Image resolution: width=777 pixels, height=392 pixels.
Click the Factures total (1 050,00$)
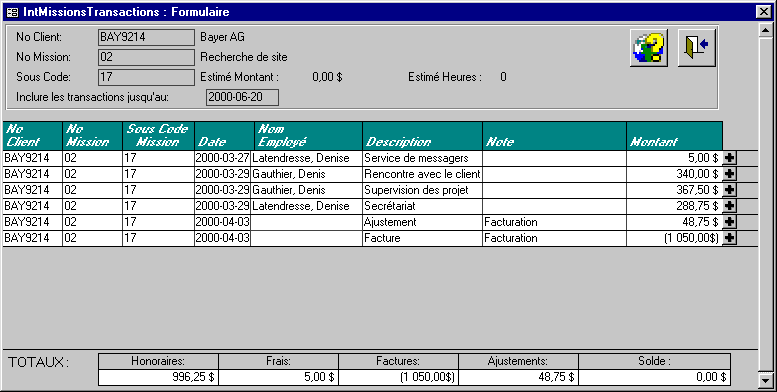(x=398, y=377)
